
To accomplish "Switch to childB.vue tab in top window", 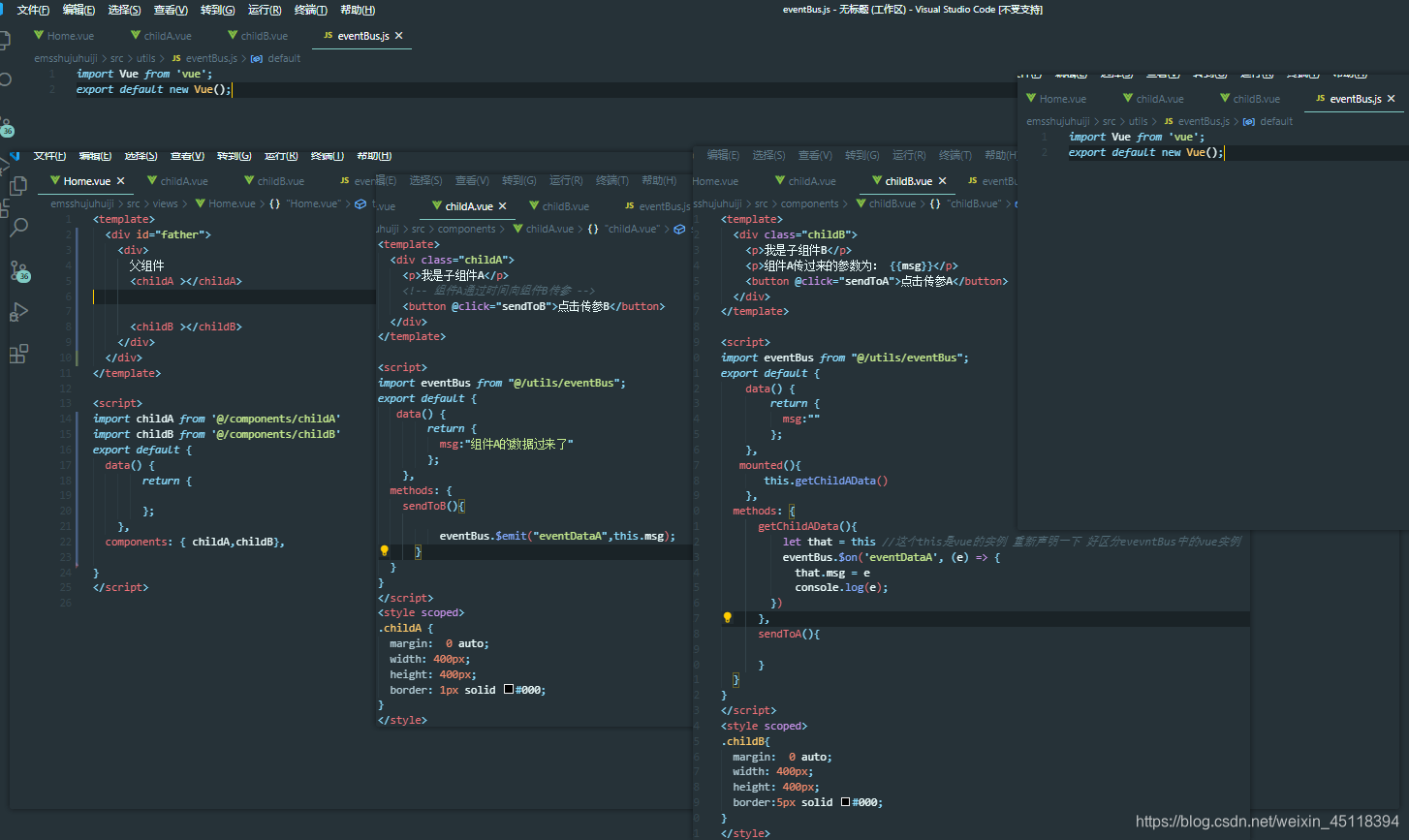I will click(264, 36).
